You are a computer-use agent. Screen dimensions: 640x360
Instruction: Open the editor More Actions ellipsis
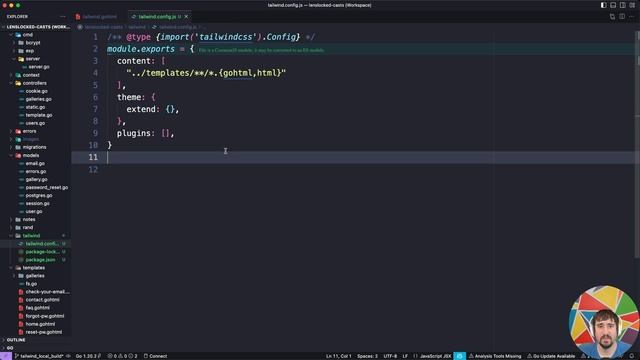[x=631, y=17]
